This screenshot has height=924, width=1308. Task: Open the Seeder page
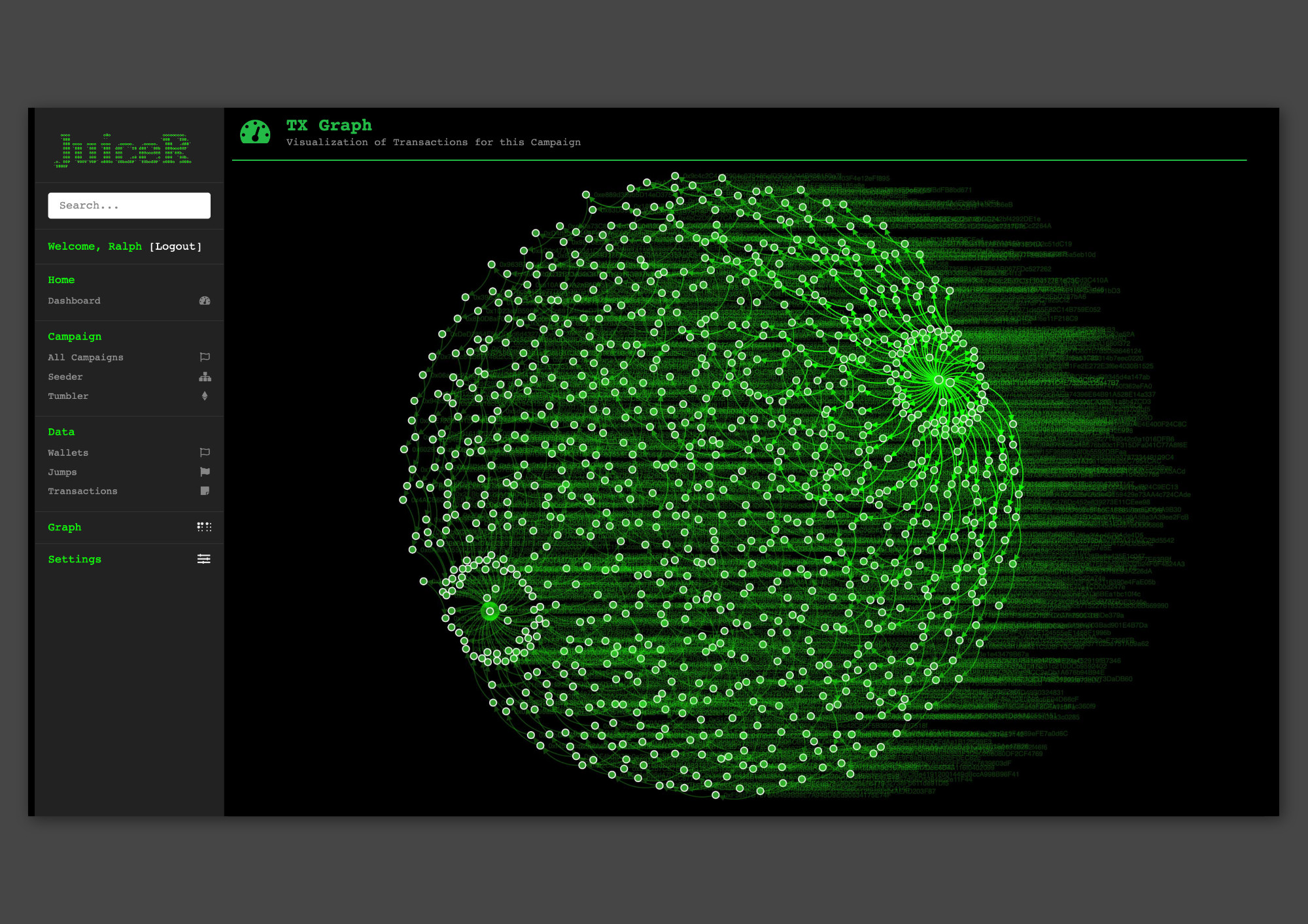[65, 377]
